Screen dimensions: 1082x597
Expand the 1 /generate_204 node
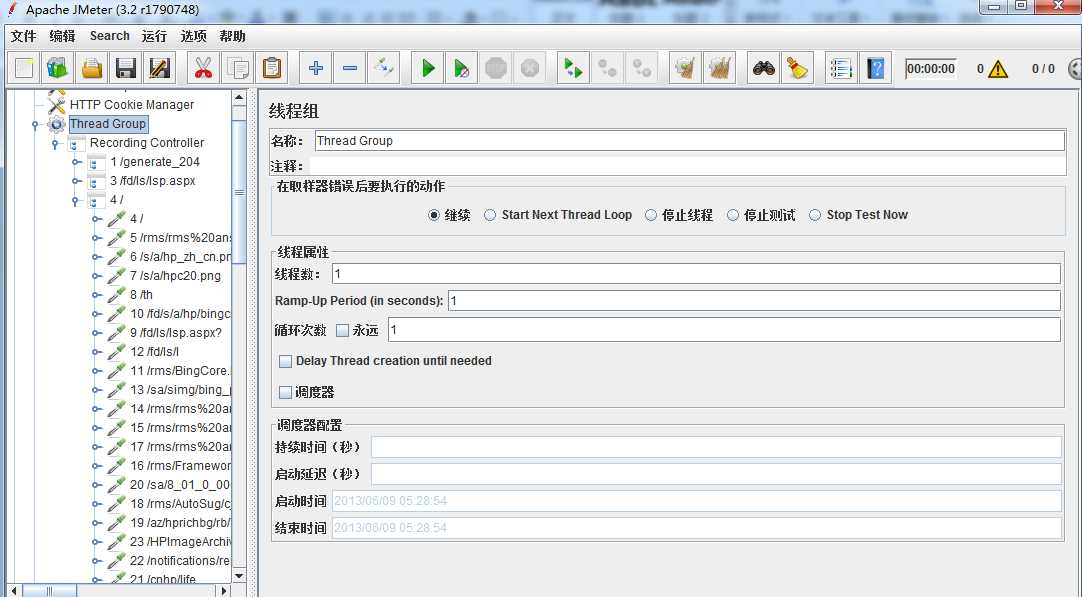coord(76,162)
